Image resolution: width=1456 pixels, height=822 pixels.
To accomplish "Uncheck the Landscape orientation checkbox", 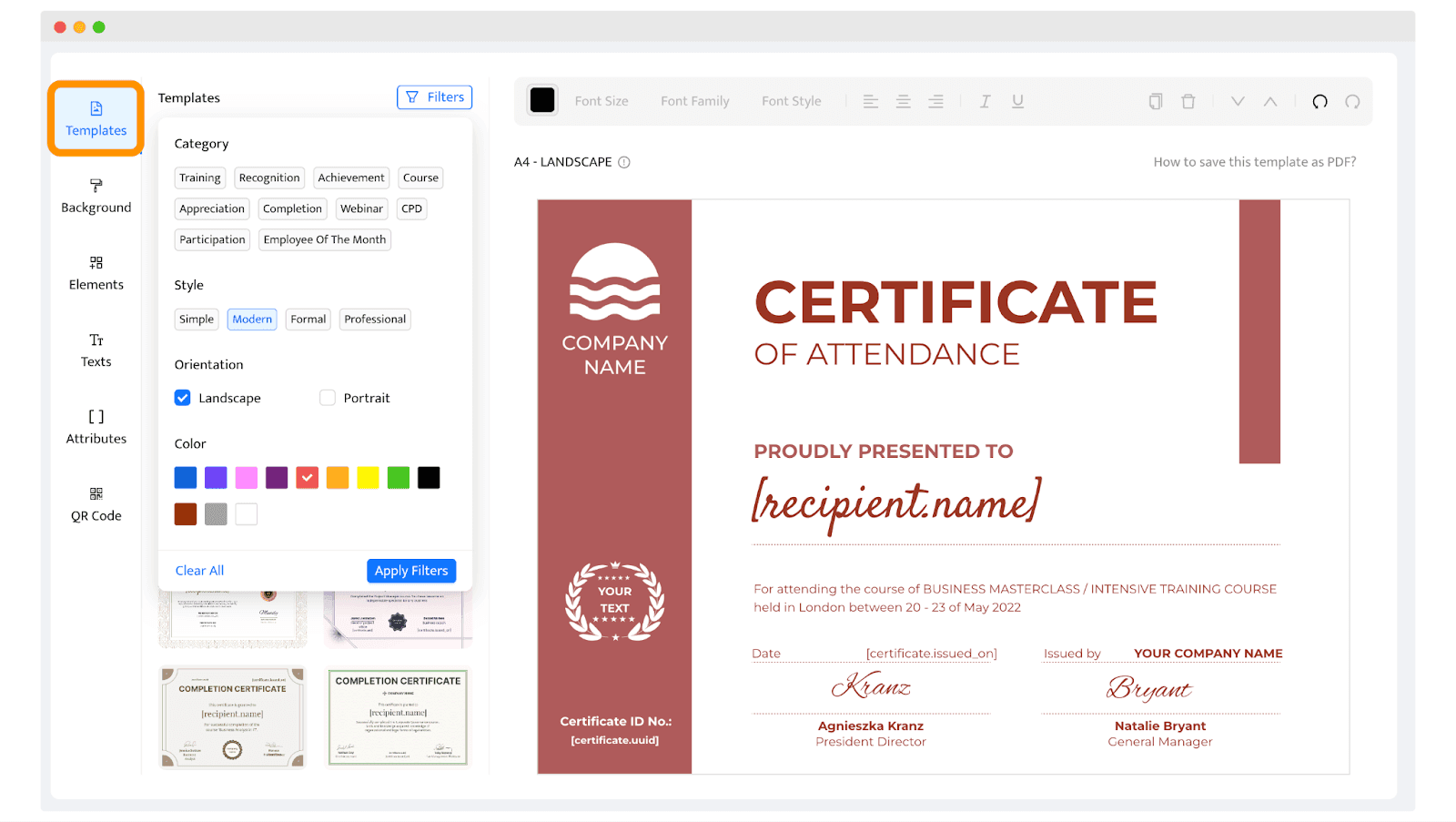I will click(183, 398).
